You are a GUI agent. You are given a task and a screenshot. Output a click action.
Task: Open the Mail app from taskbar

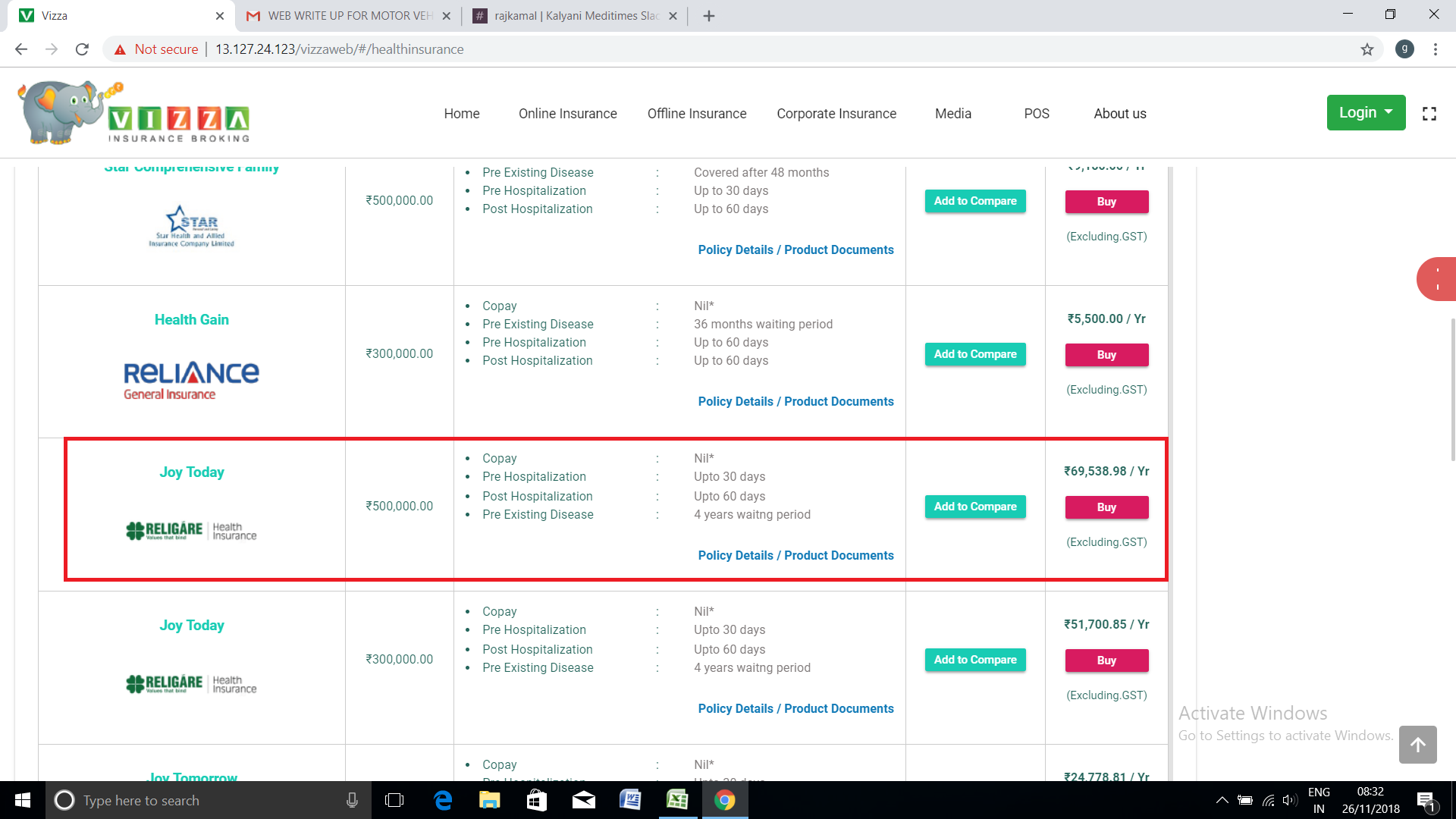(x=584, y=800)
